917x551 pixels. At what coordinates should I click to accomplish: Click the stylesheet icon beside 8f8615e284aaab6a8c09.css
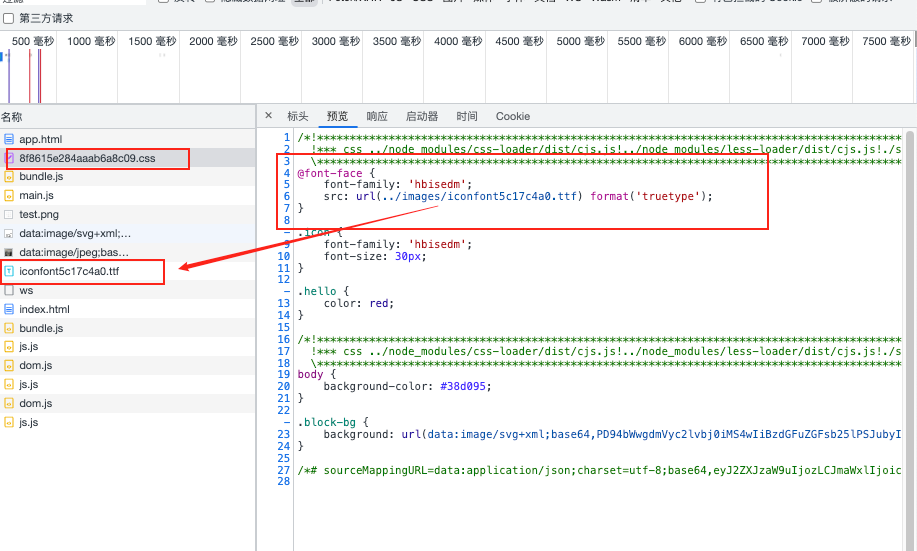[9, 158]
